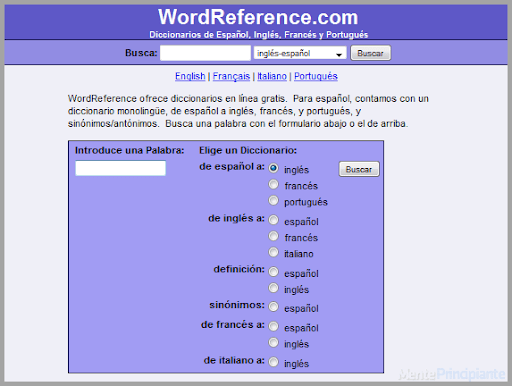Click the de español a: label
The height and width of the screenshot is (386, 512).
pyautogui.click(x=232, y=166)
